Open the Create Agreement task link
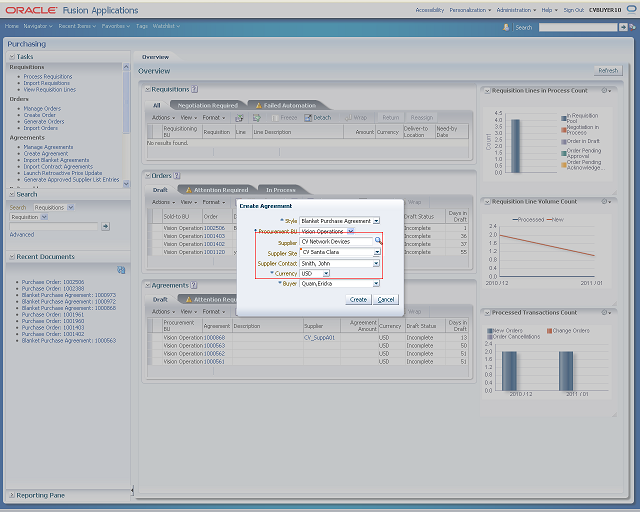640x512 pixels. [46, 154]
